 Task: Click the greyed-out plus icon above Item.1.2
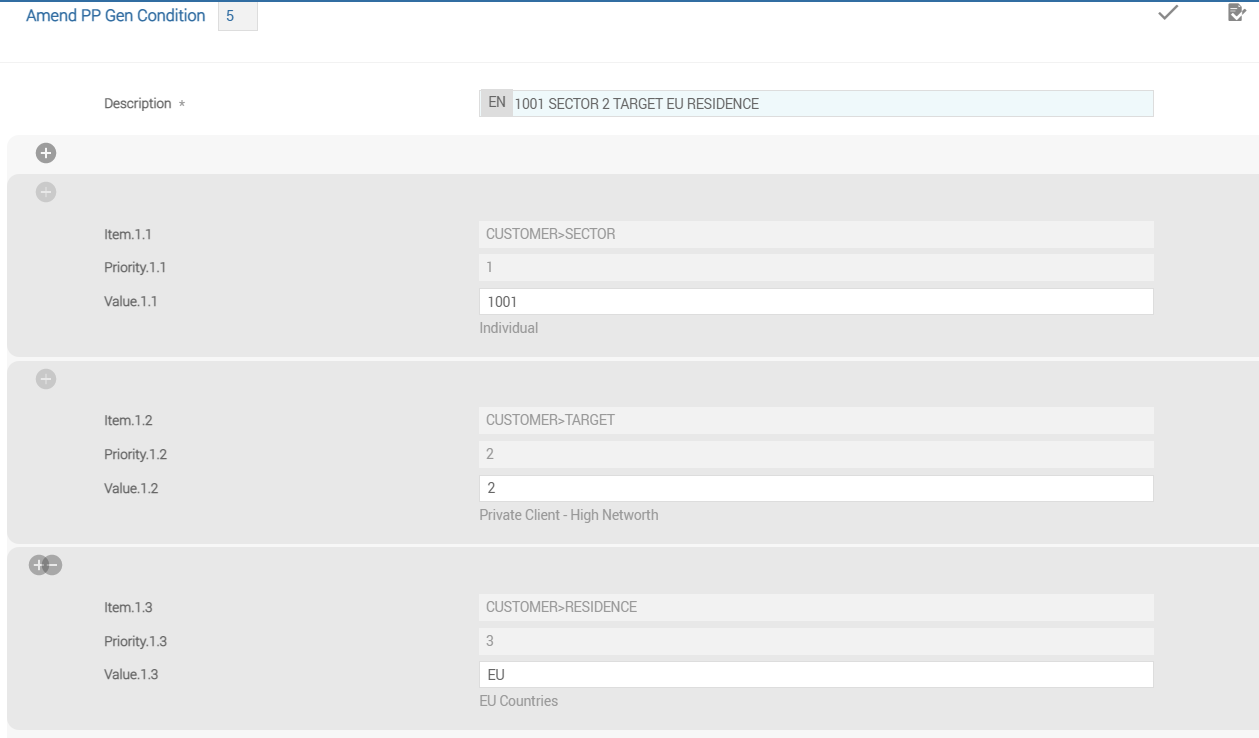(x=46, y=378)
